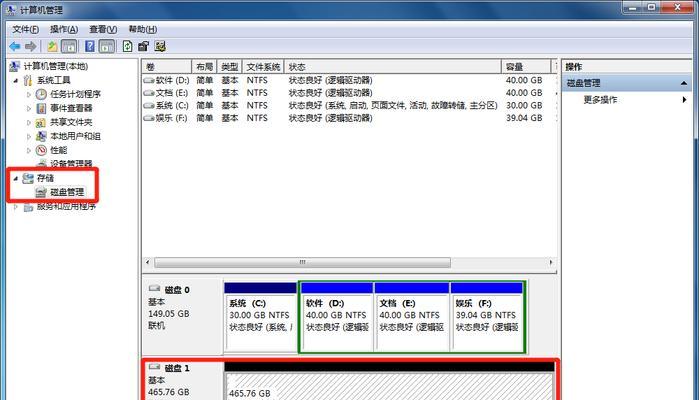The image size is (699, 400).
Task: Click the gray Forward arrow in toolbar
Action: 30,46
